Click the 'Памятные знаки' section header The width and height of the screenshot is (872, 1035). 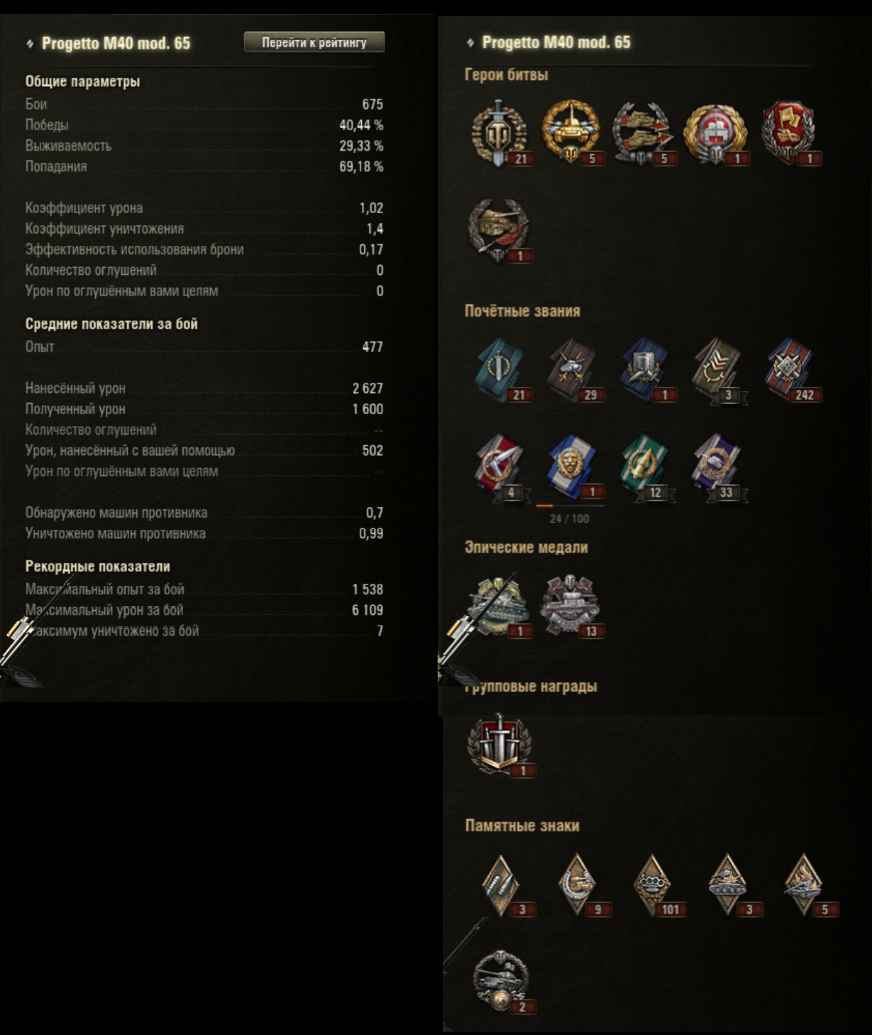pyautogui.click(x=522, y=826)
